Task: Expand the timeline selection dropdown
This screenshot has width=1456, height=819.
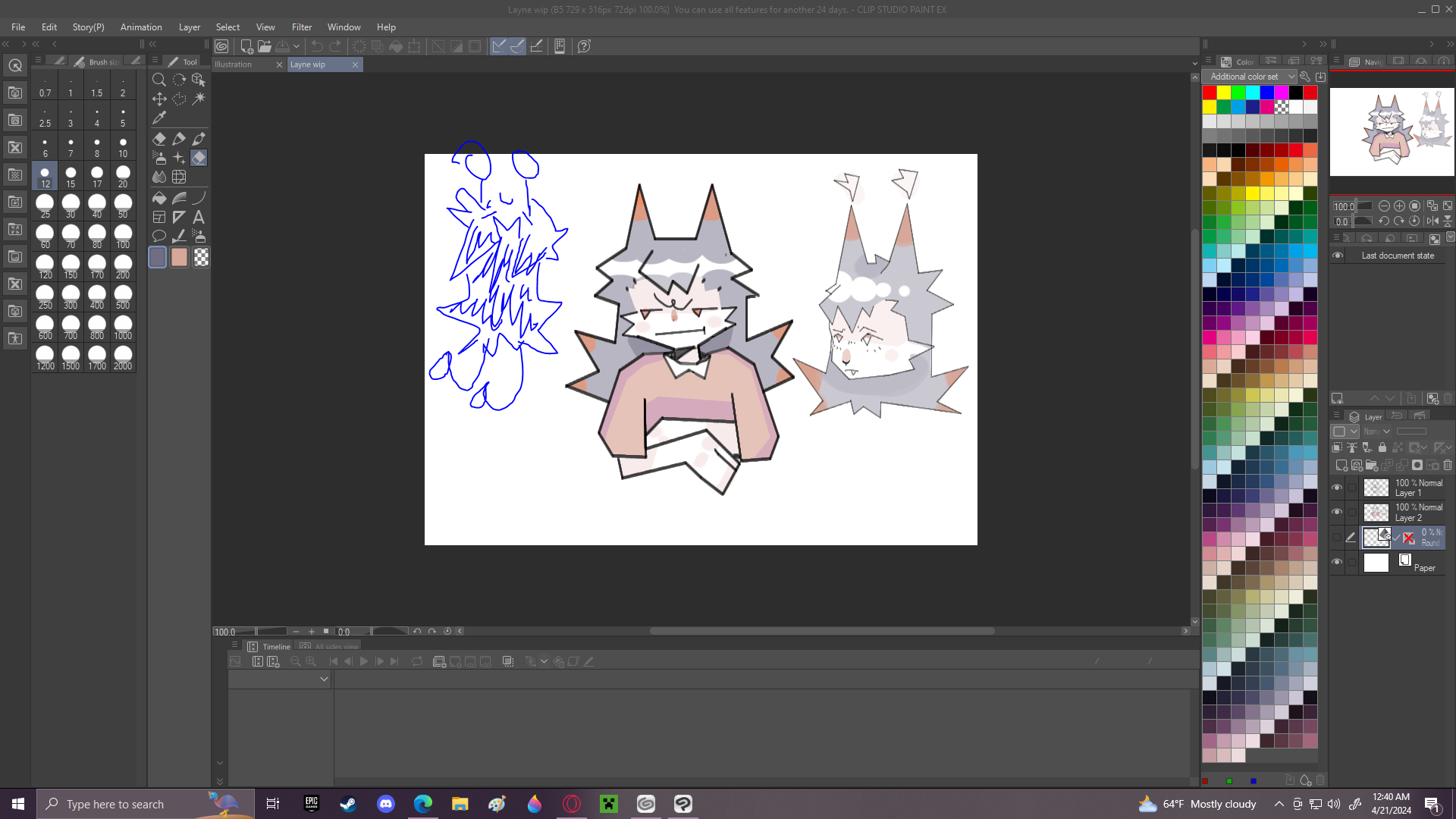Action: 324,679
